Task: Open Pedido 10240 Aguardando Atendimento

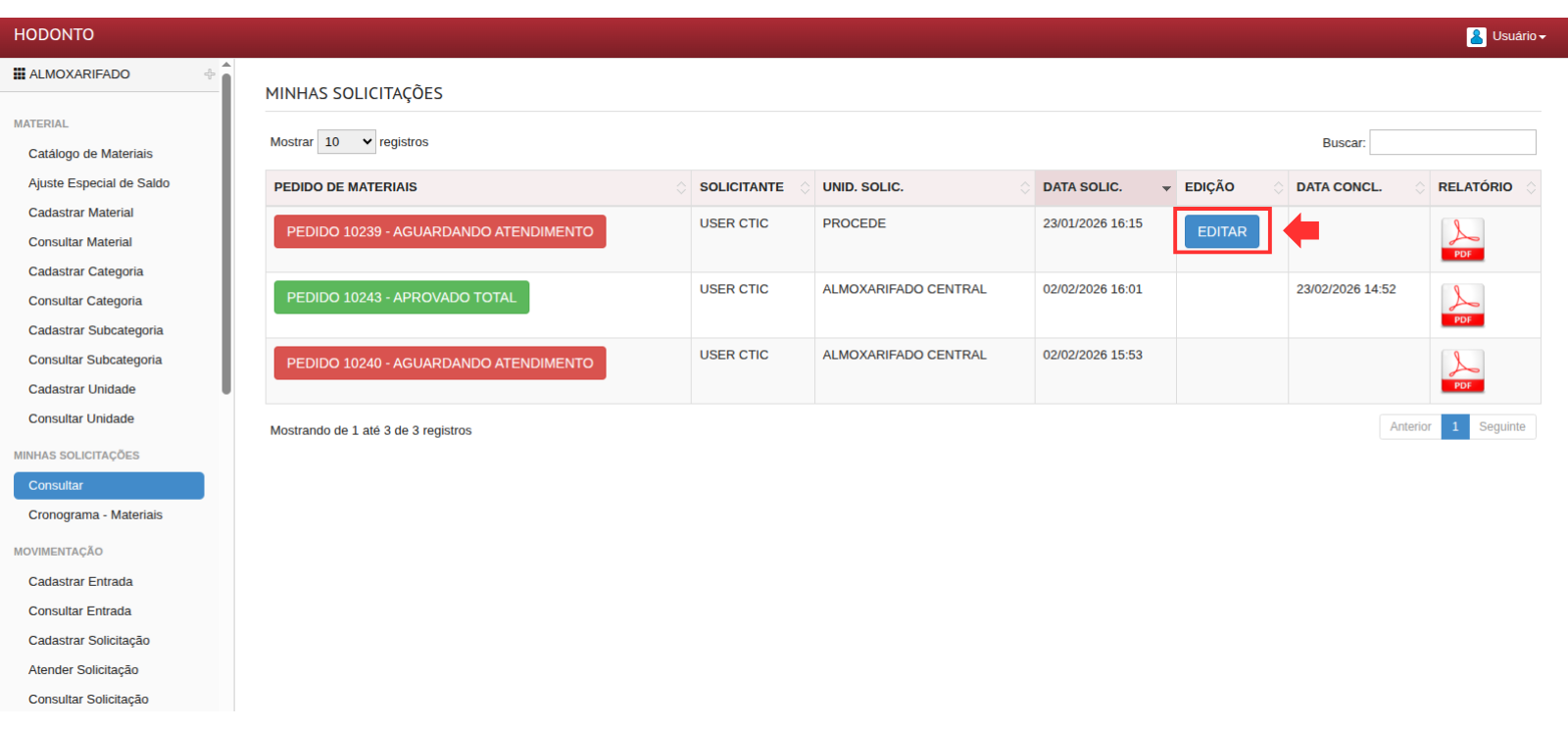Action: click(x=439, y=364)
